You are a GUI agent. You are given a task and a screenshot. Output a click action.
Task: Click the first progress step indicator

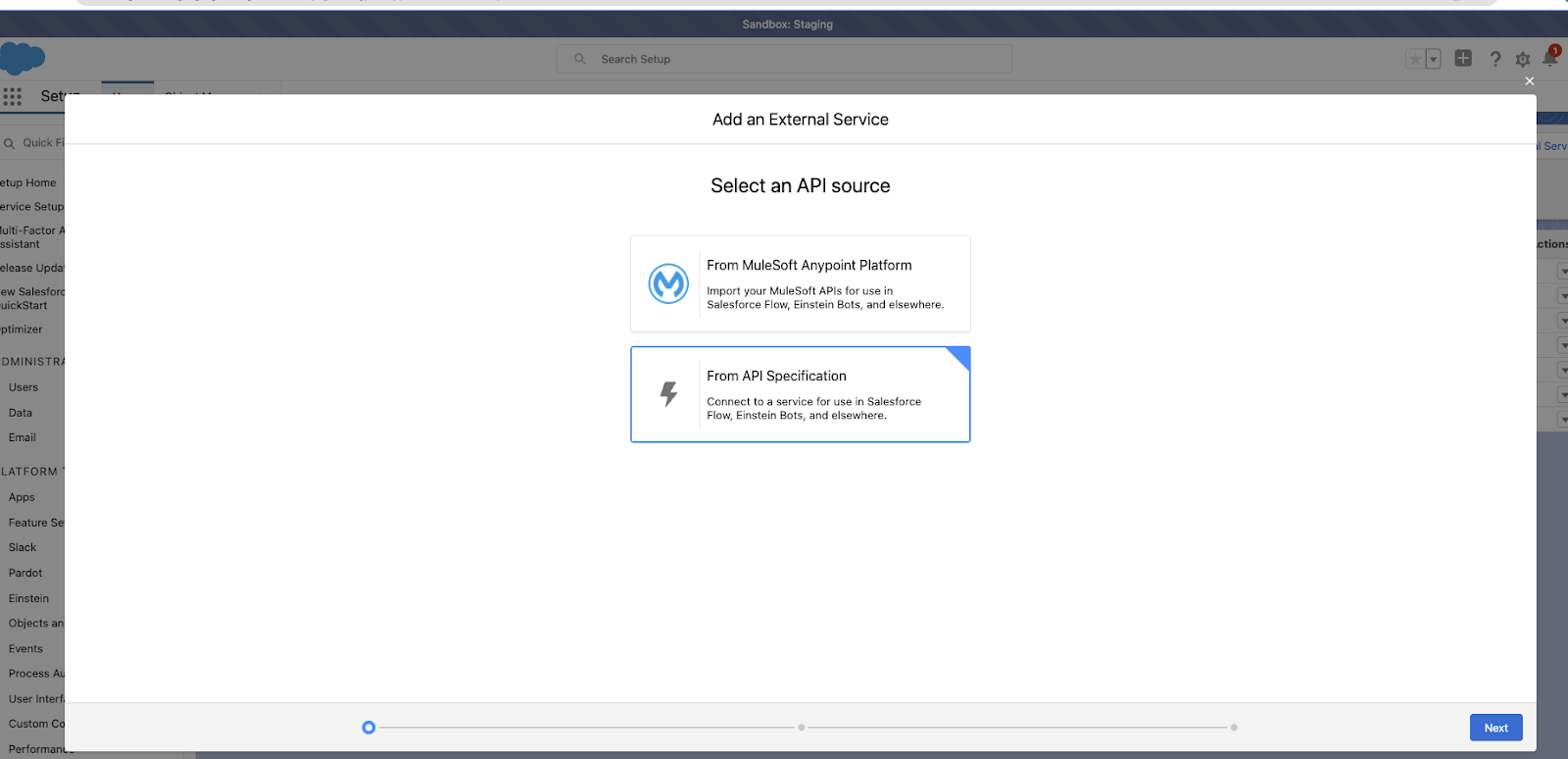coord(368,728)
